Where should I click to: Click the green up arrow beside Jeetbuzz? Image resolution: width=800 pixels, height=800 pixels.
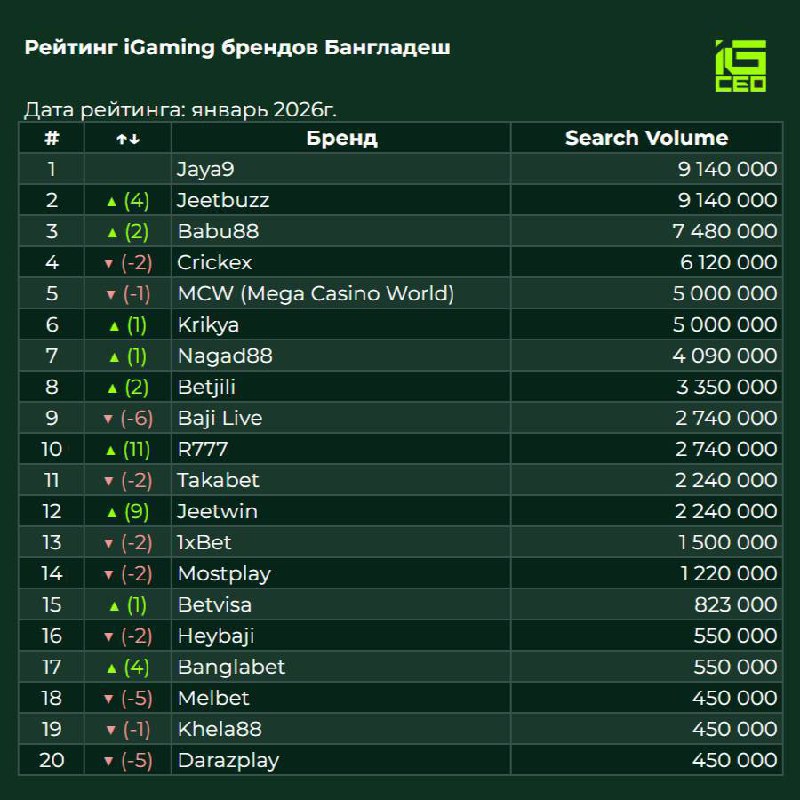112,201
